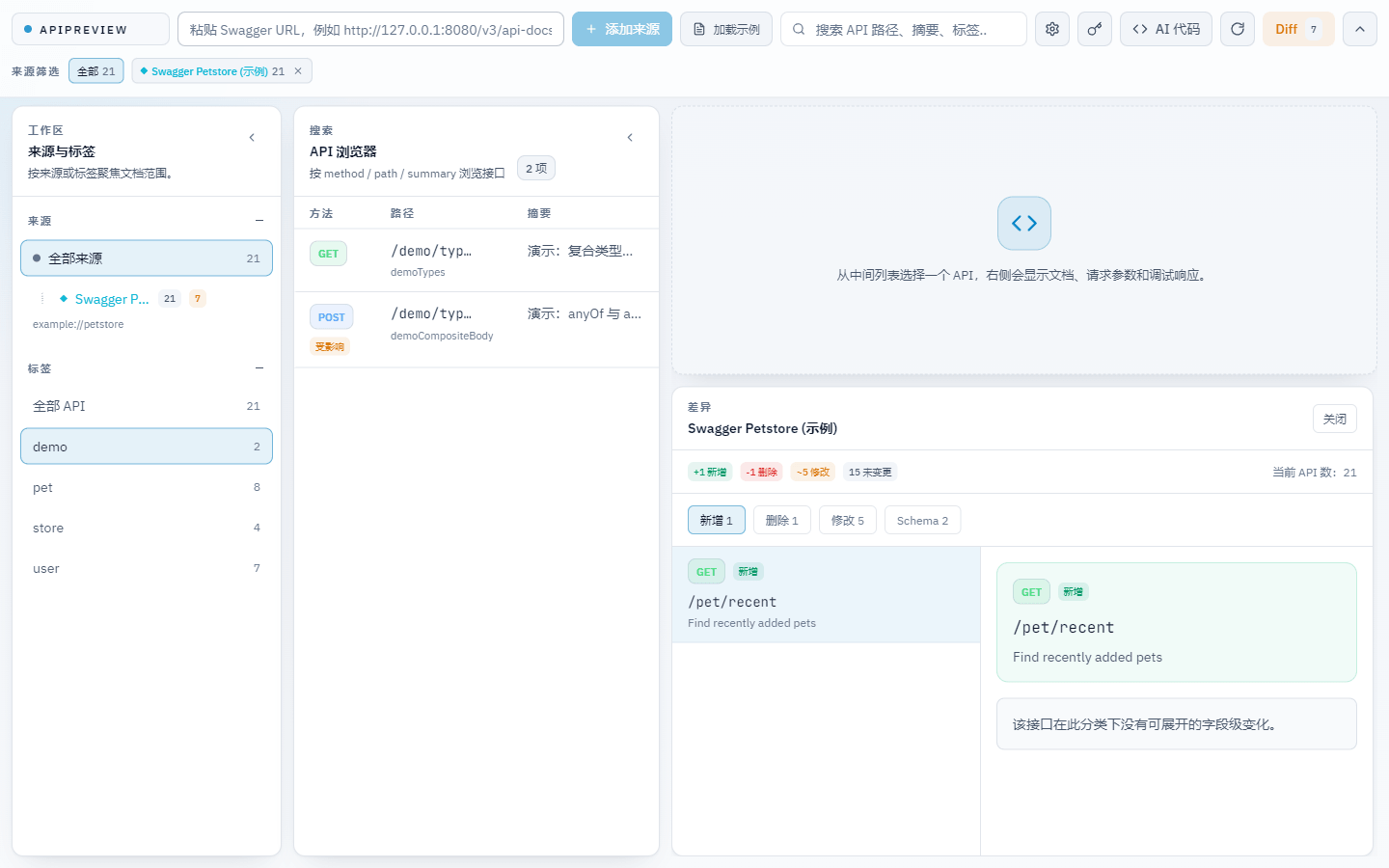1389x868 pixels.
Task: Click the code brackets placeholder icon
Action: click(x=1024, y=224)
